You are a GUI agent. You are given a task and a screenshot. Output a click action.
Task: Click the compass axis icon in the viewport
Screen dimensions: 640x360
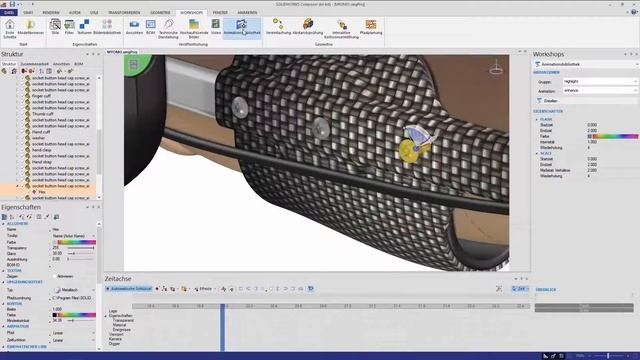tap(496, 67)
